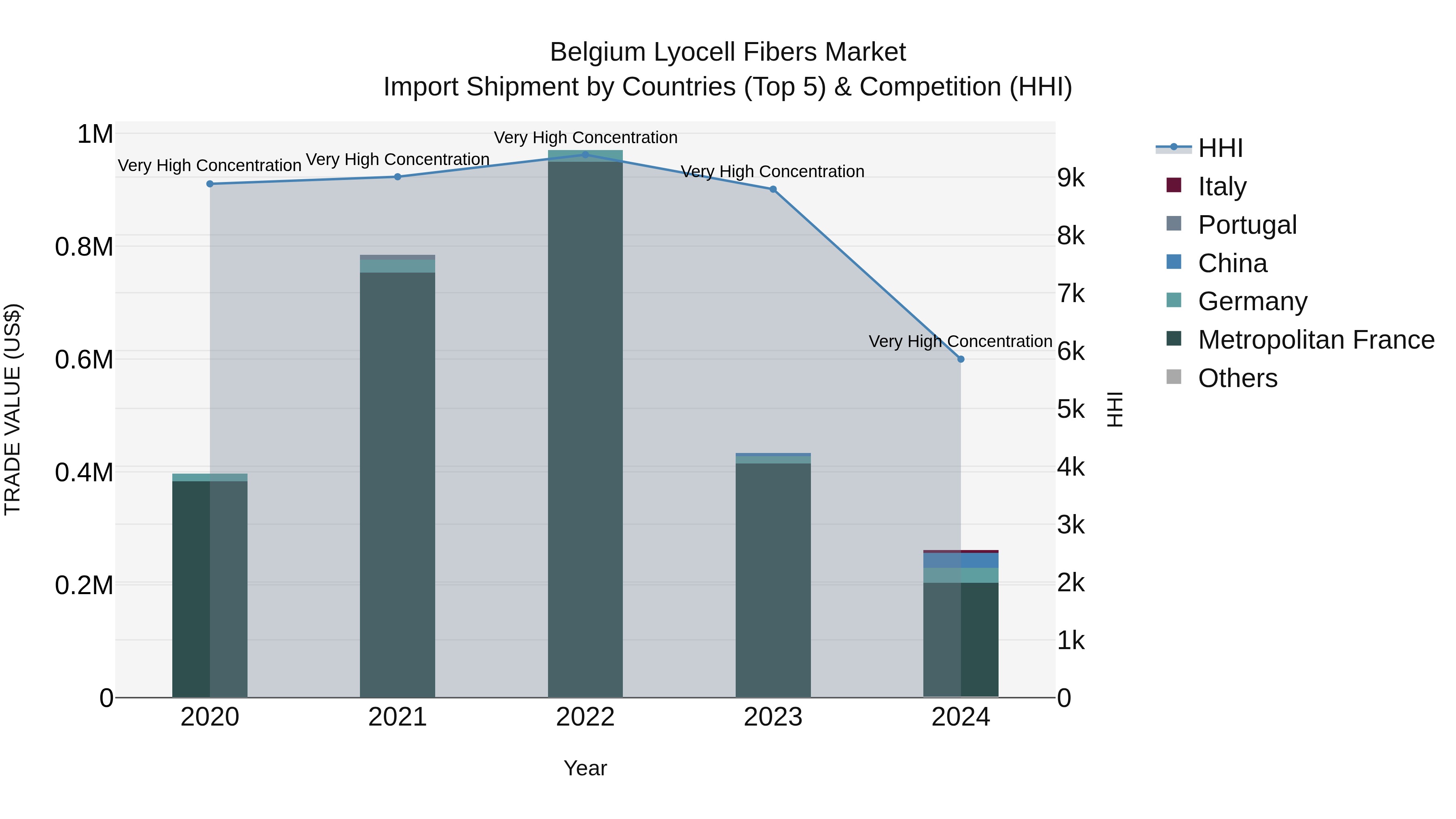Click the 2020 Metropolitan France bar

tap(210, 589)
